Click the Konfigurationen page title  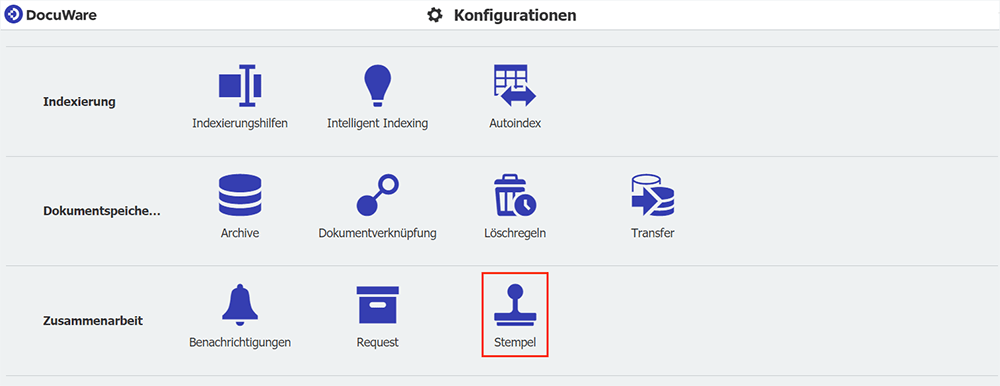(515, 15)
